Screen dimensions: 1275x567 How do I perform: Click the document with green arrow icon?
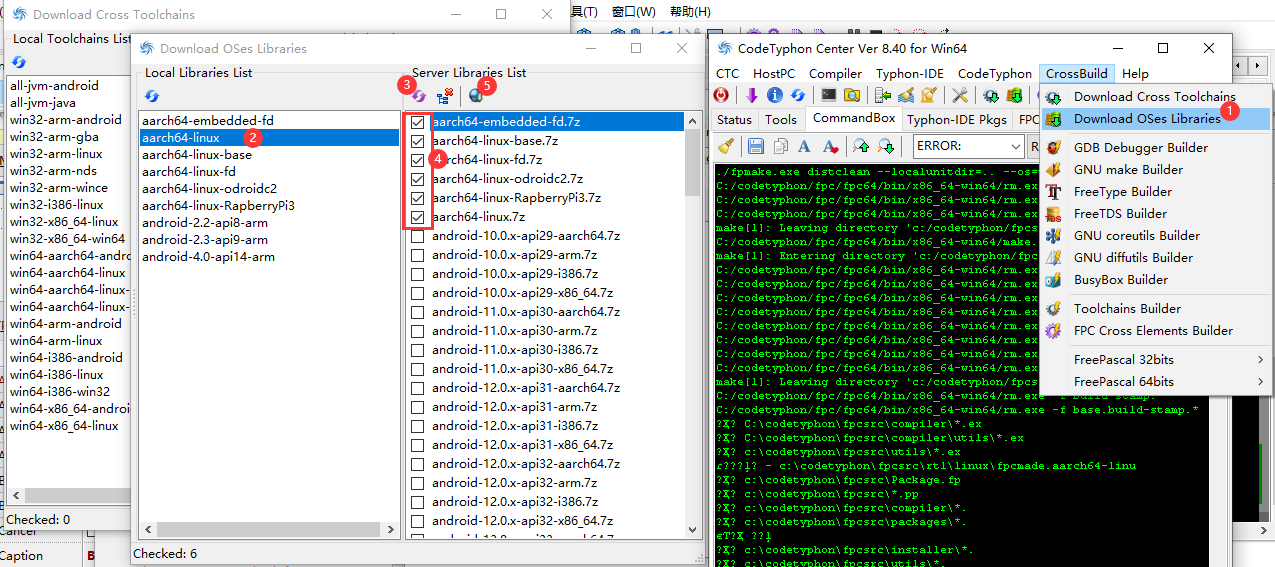(x=882, y=95)
